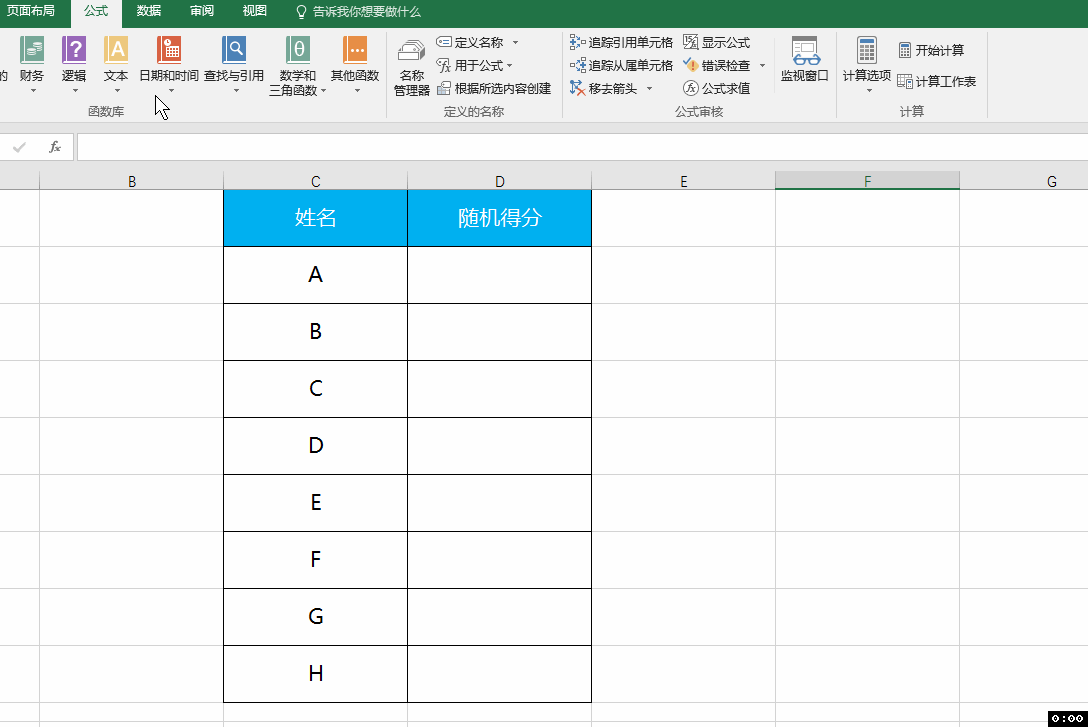Image resolution: width=1088 pixels, height=727 pixels.
Task: Click 错误检查 (Error Checking)
Action: (x=716, y=65)
